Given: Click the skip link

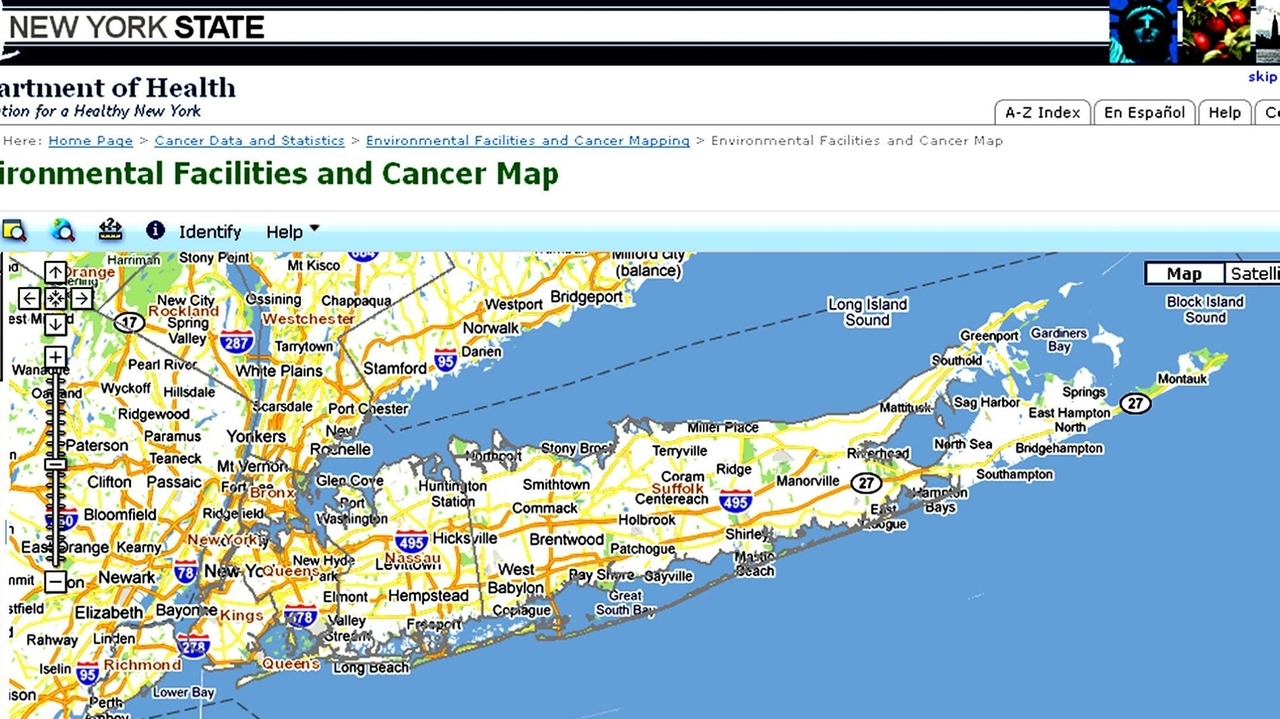Looking at the screenshot, I should pyautogui.click(x=1263, y=77).
